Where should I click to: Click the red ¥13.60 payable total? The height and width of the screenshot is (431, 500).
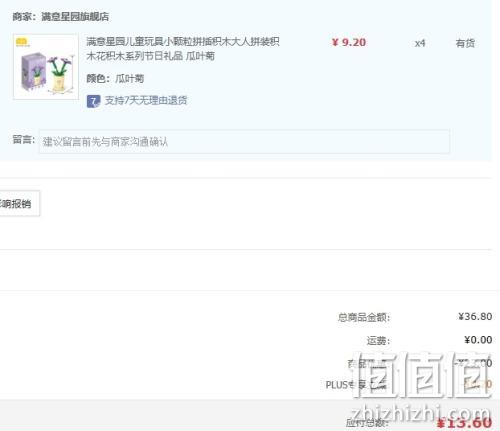(464, 423)
